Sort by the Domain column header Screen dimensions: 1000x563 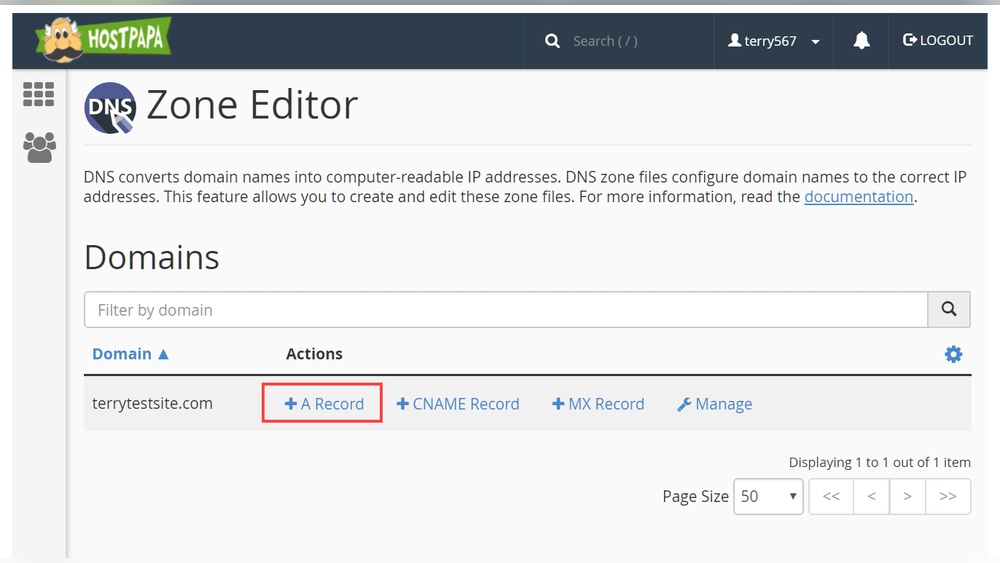point(130,354)
